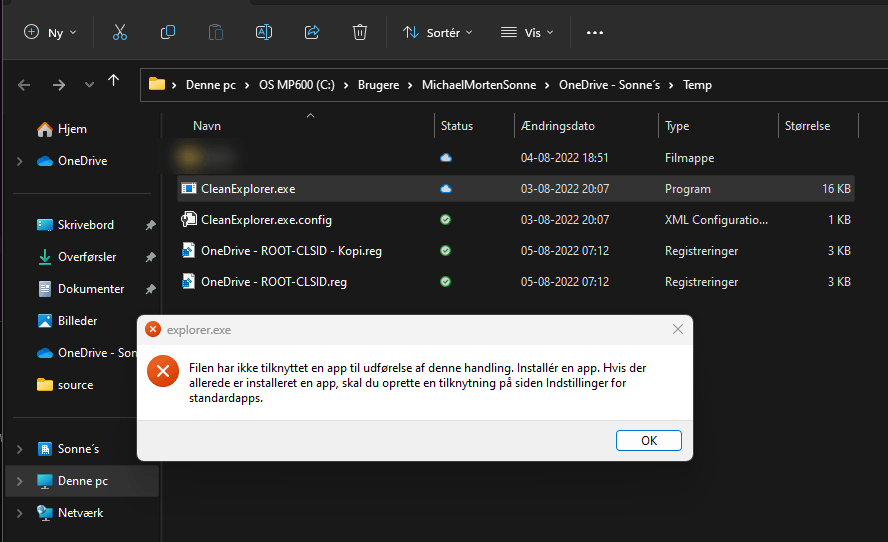888x542 pixels.
Task: Navigate to MichaelMortenSonne breadcrumb
Action: tap(479, 85)
